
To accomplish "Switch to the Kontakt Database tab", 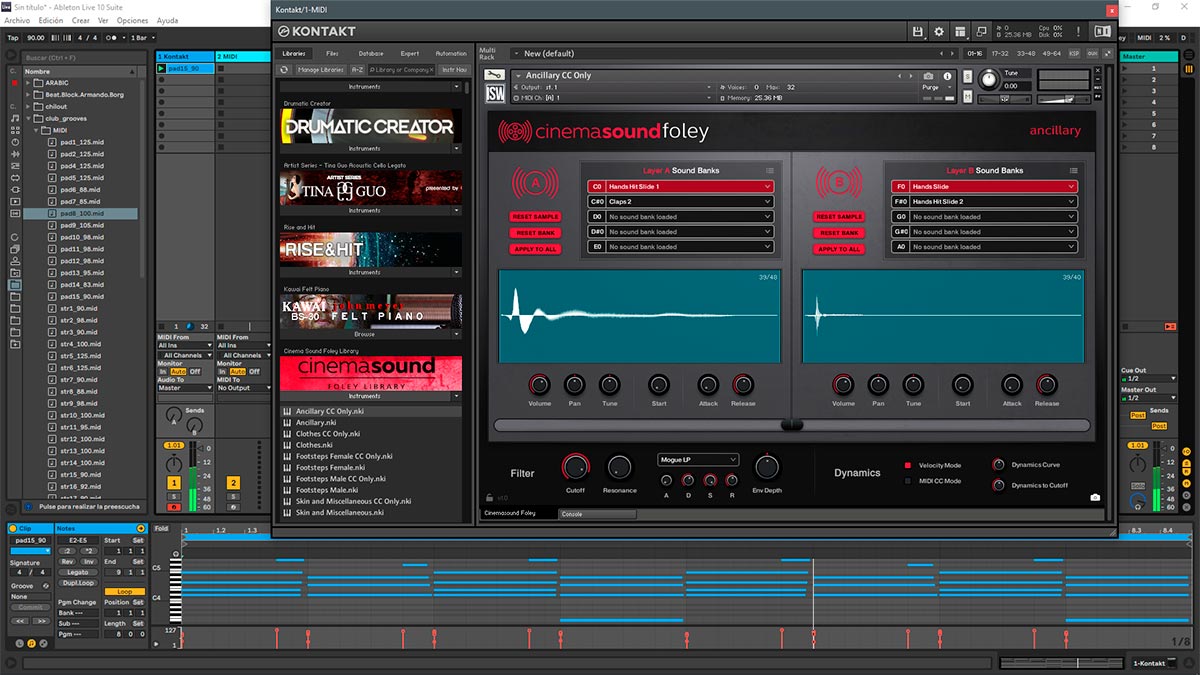I will 371,53.
